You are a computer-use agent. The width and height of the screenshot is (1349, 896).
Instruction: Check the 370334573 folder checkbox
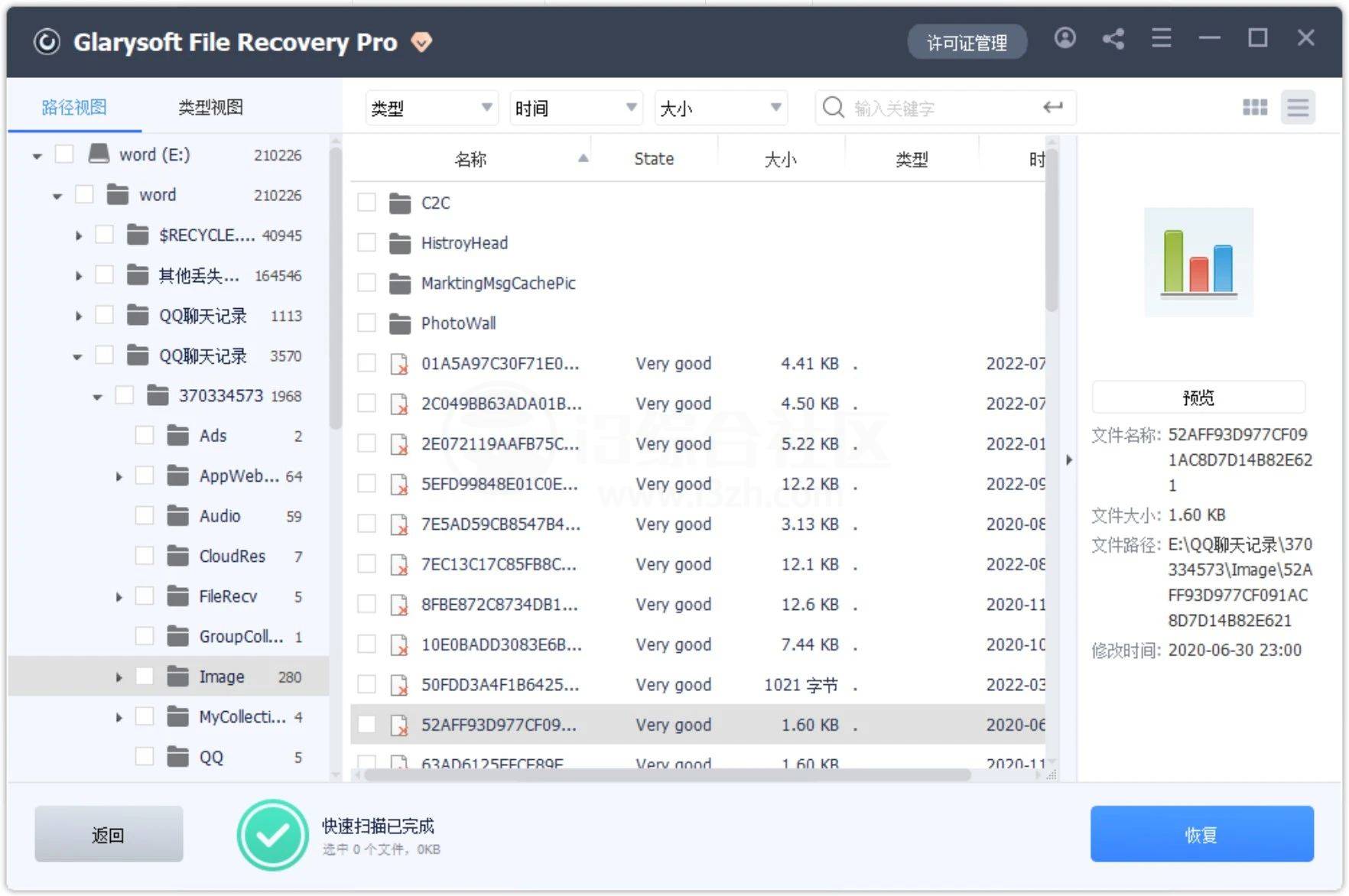pyautogui.click(x=124, y=395)
